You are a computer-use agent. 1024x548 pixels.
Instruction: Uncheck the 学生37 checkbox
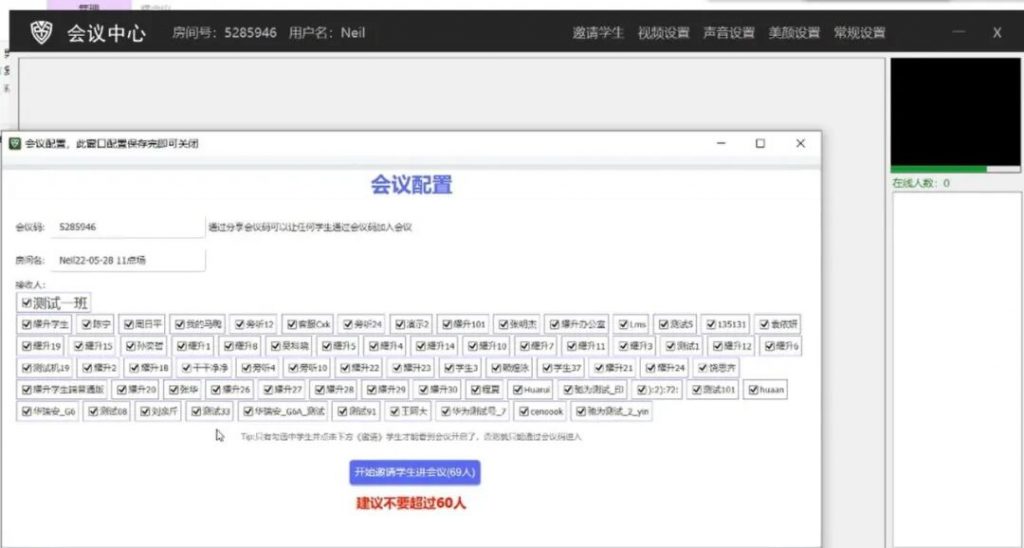[548, 368]
